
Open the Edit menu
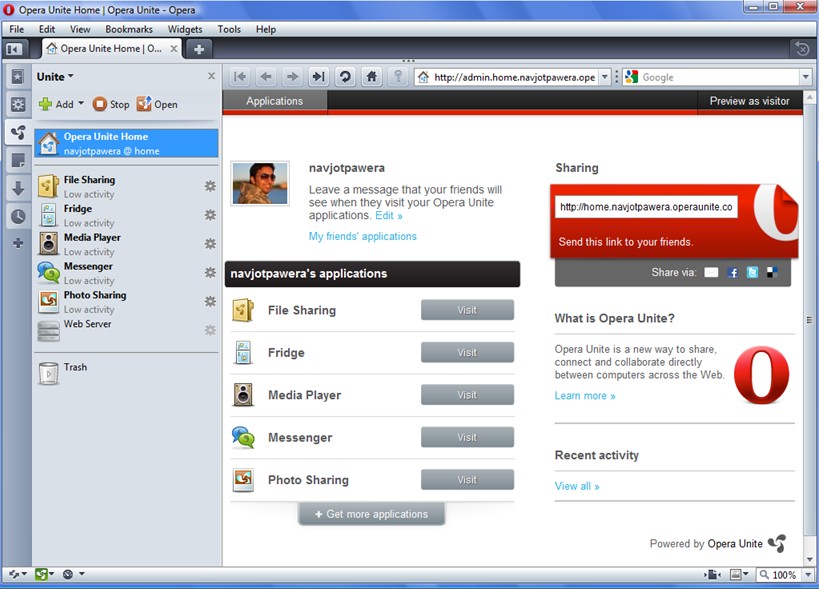click(x=46, y=29)
